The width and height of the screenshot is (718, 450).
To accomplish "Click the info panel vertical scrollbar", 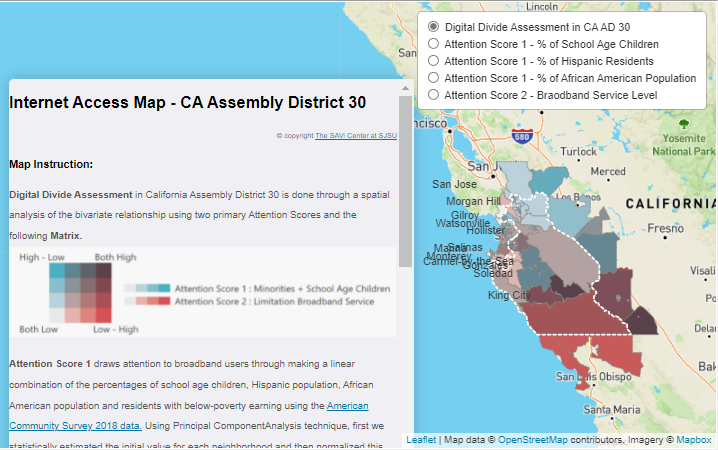I will 405,180.
